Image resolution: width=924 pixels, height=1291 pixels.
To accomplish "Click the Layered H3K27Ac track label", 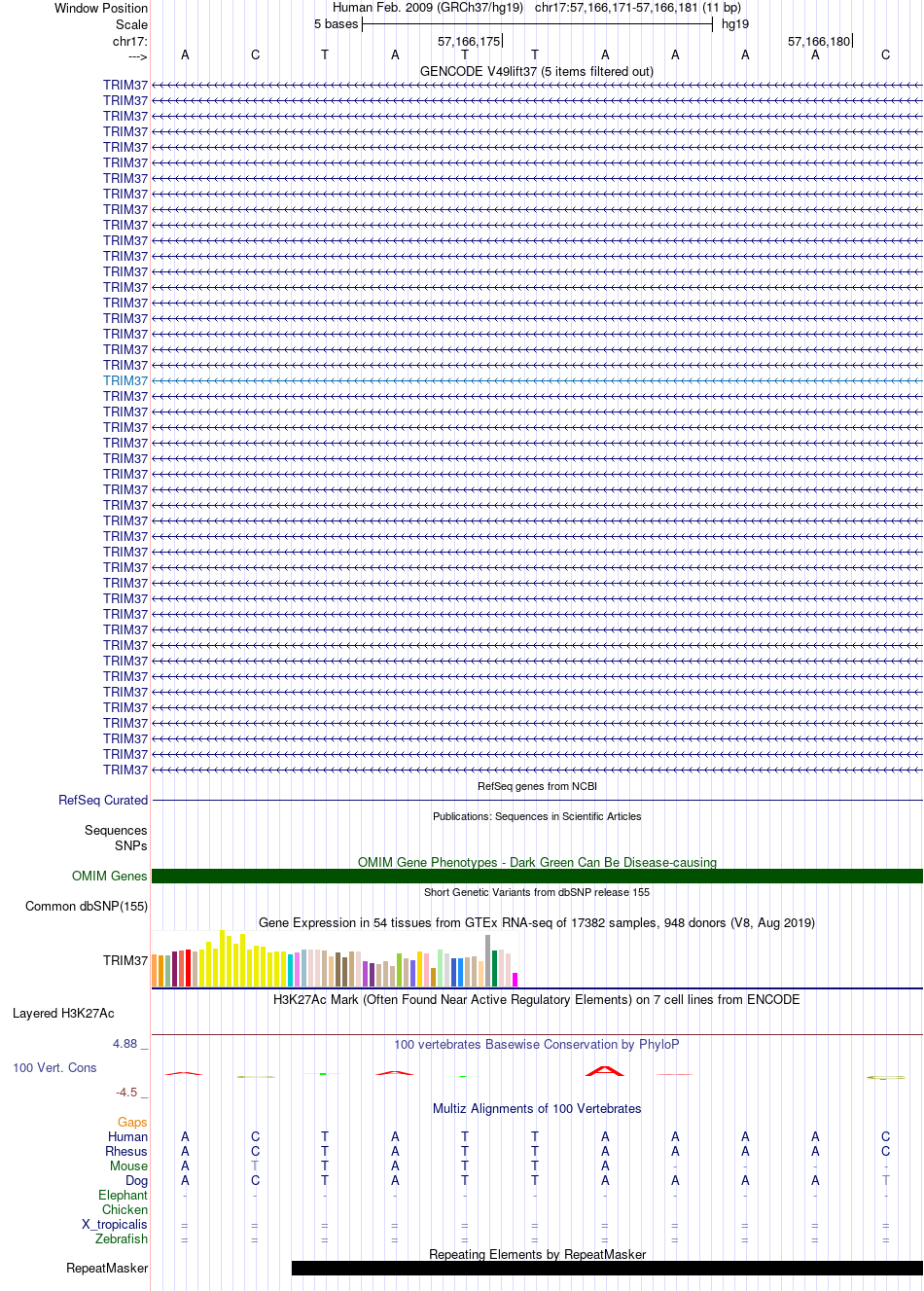I will [63, 1013].
